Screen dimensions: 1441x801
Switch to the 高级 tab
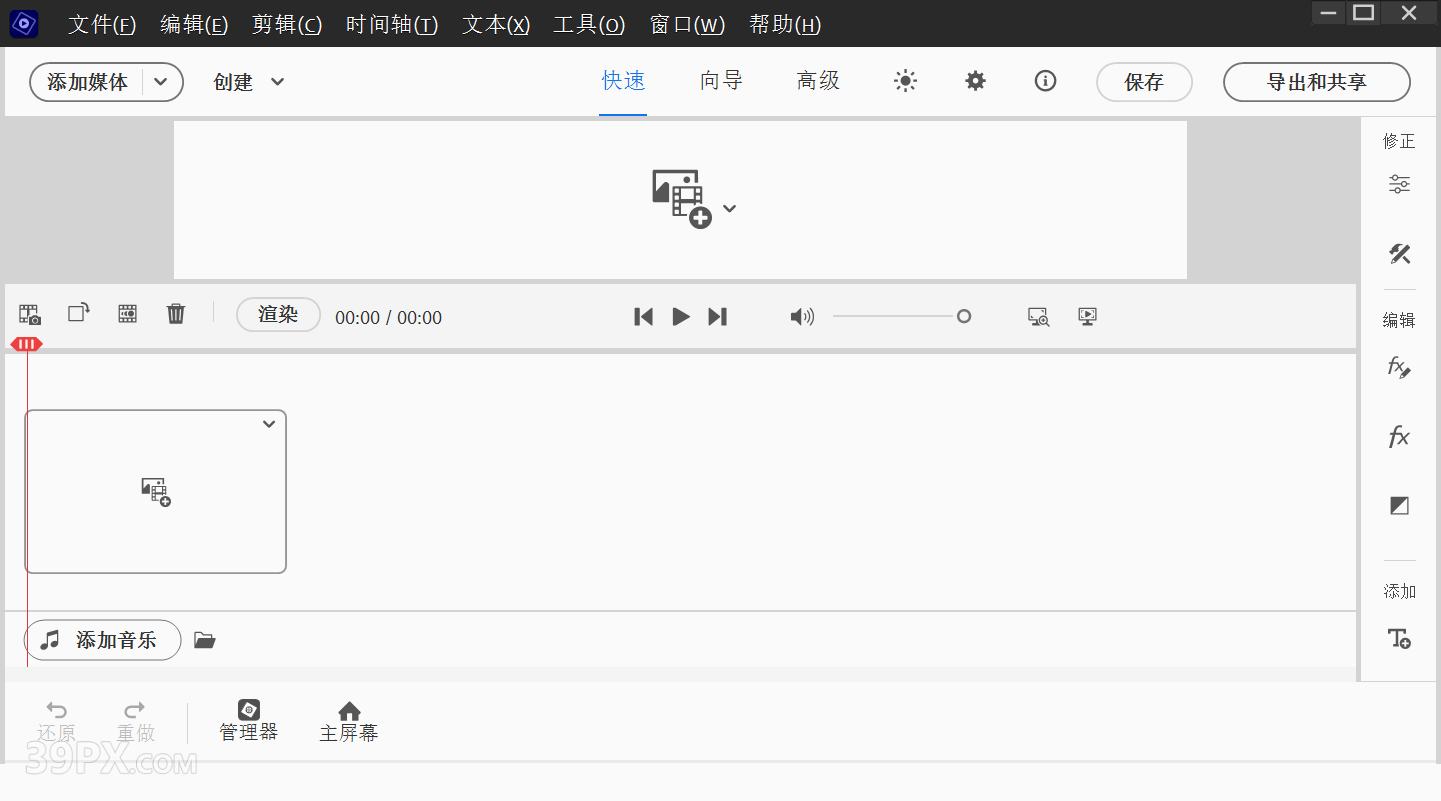pos(818,81)
